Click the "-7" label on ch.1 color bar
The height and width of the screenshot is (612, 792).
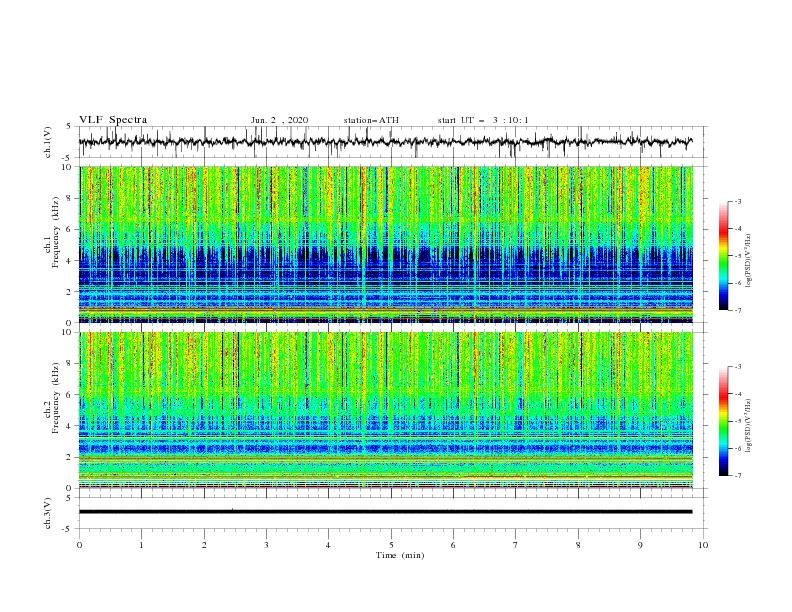pos(737,310)
